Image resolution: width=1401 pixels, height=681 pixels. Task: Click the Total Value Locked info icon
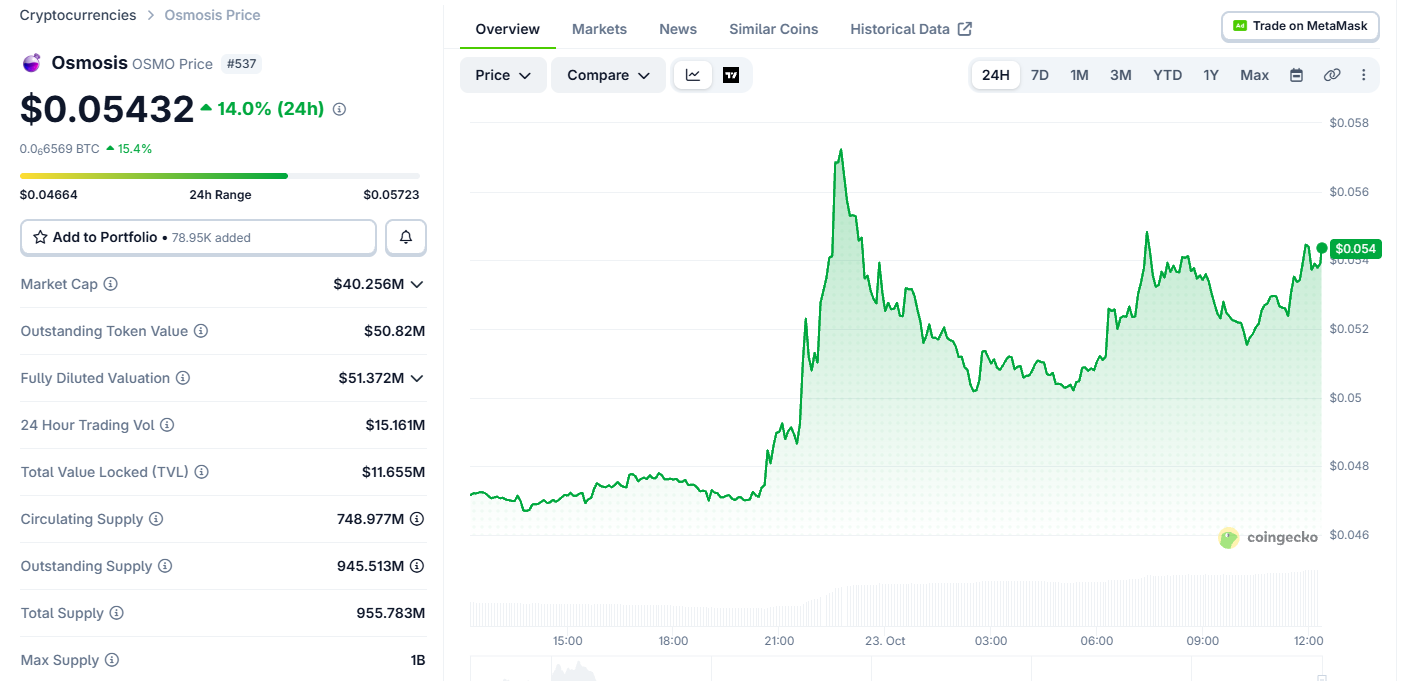(x=202, y=472)
